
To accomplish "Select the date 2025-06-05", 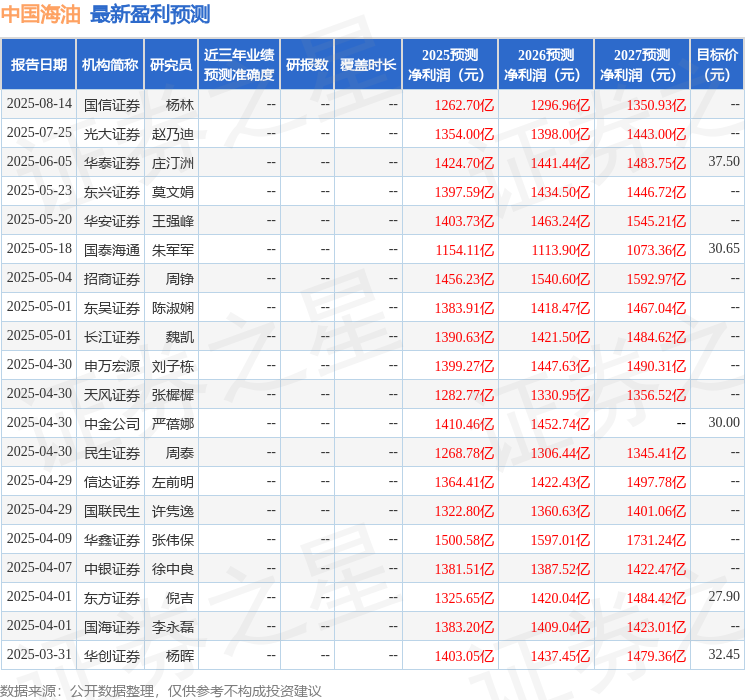I will click(x=39, y=162).
